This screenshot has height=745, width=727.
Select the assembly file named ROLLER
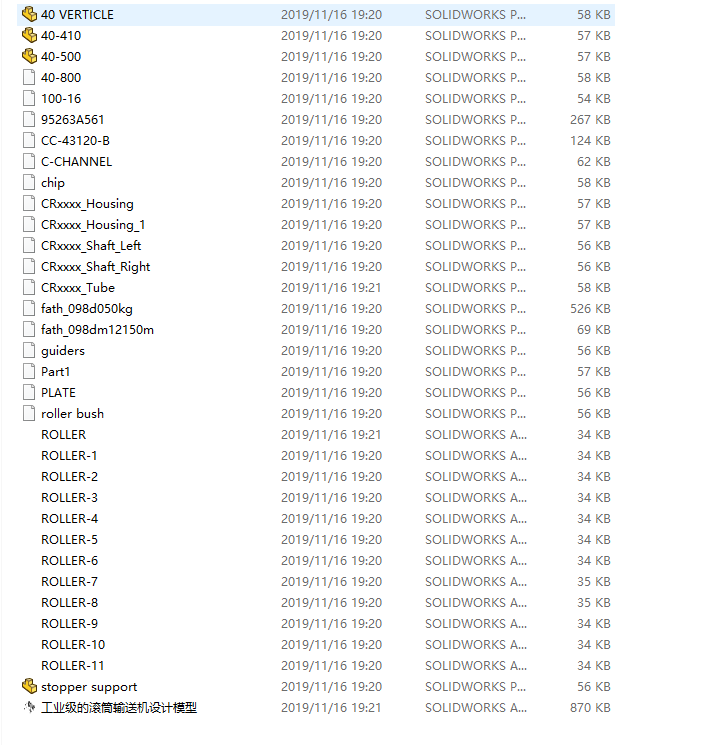pos(64,435)
